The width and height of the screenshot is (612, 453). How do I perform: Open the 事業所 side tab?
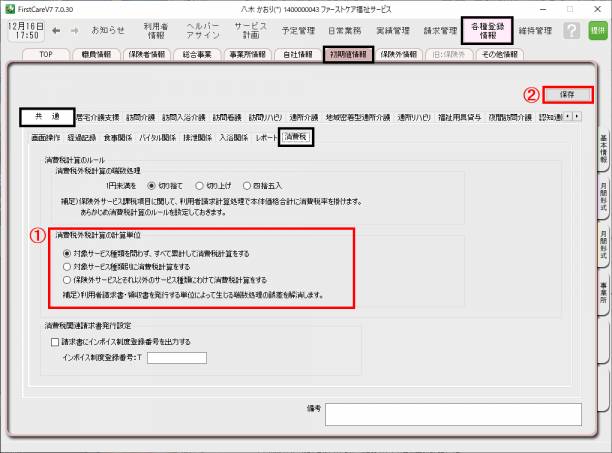(x=604, y=322)
